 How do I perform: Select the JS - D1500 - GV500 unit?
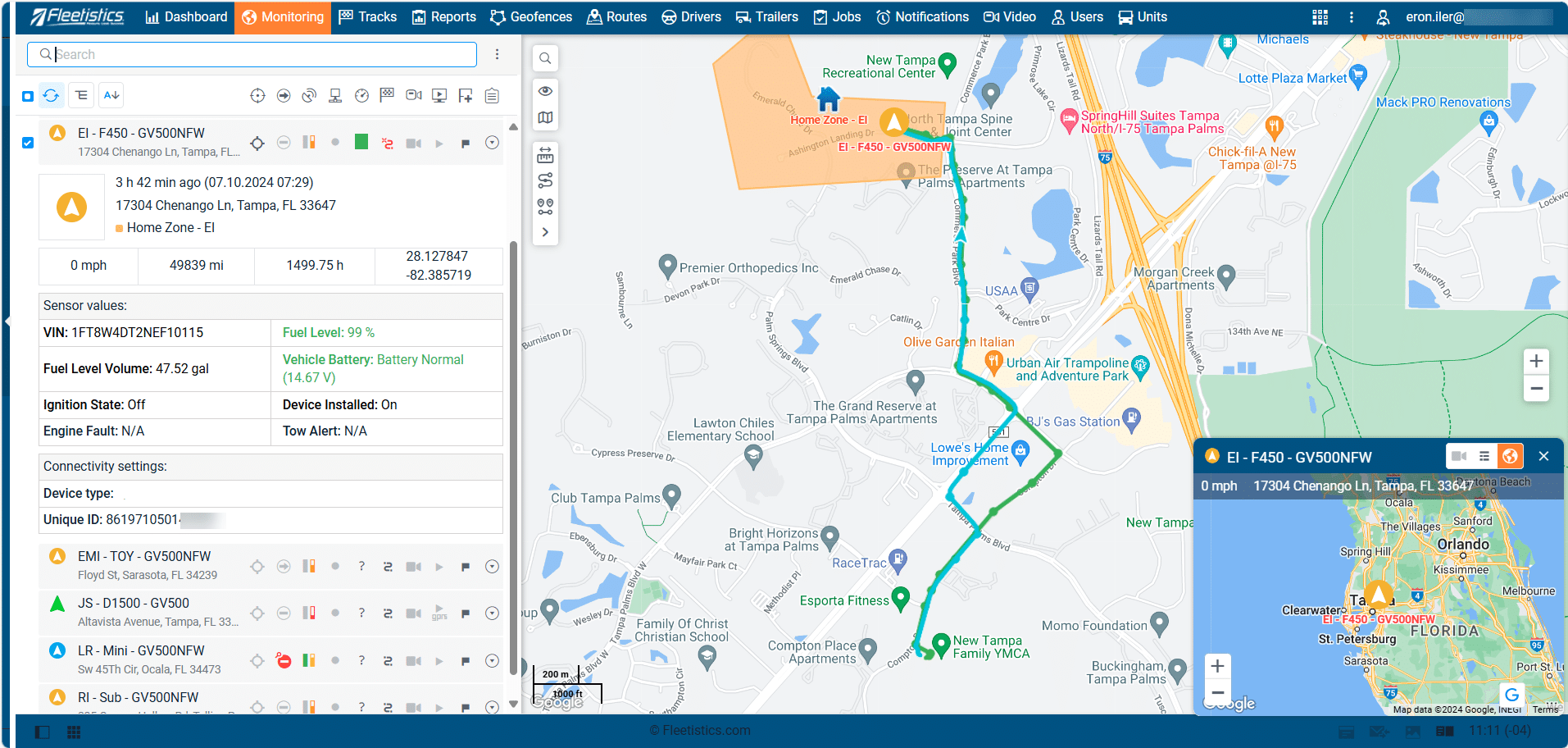tap(134, 603)
